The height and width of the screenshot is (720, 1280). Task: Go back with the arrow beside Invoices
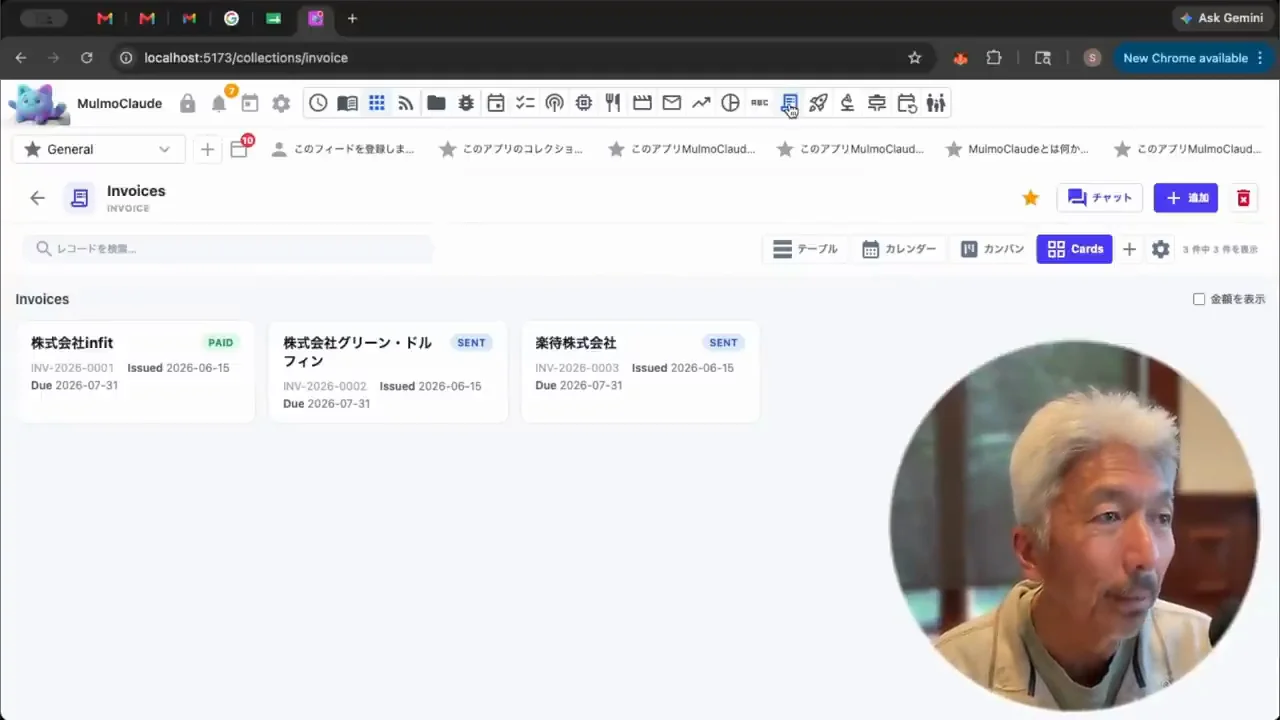pos(37,198)
